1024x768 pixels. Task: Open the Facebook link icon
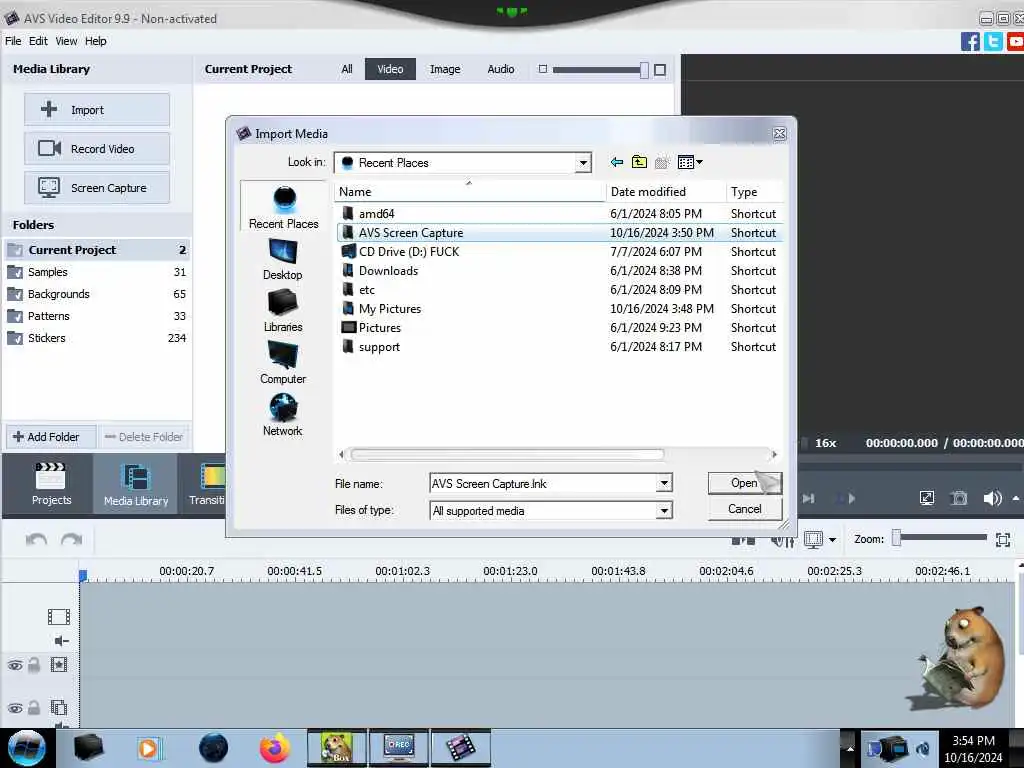(970, 42)
